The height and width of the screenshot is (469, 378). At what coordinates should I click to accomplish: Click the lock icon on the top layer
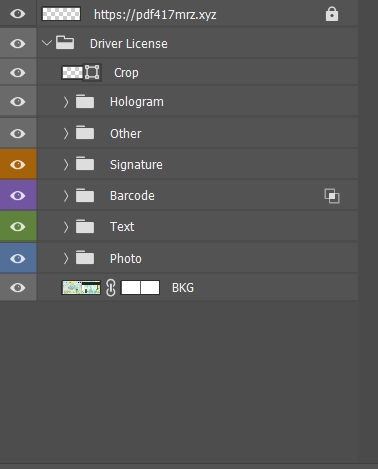point(332,15)
